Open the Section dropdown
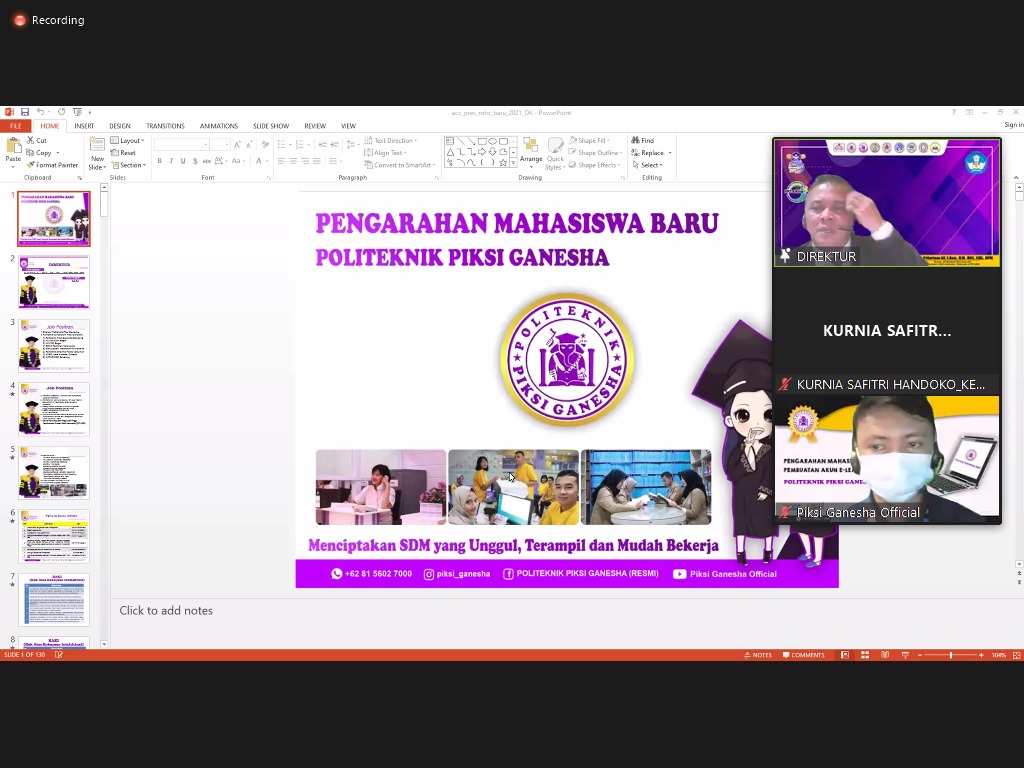 (x=129, y=165)
